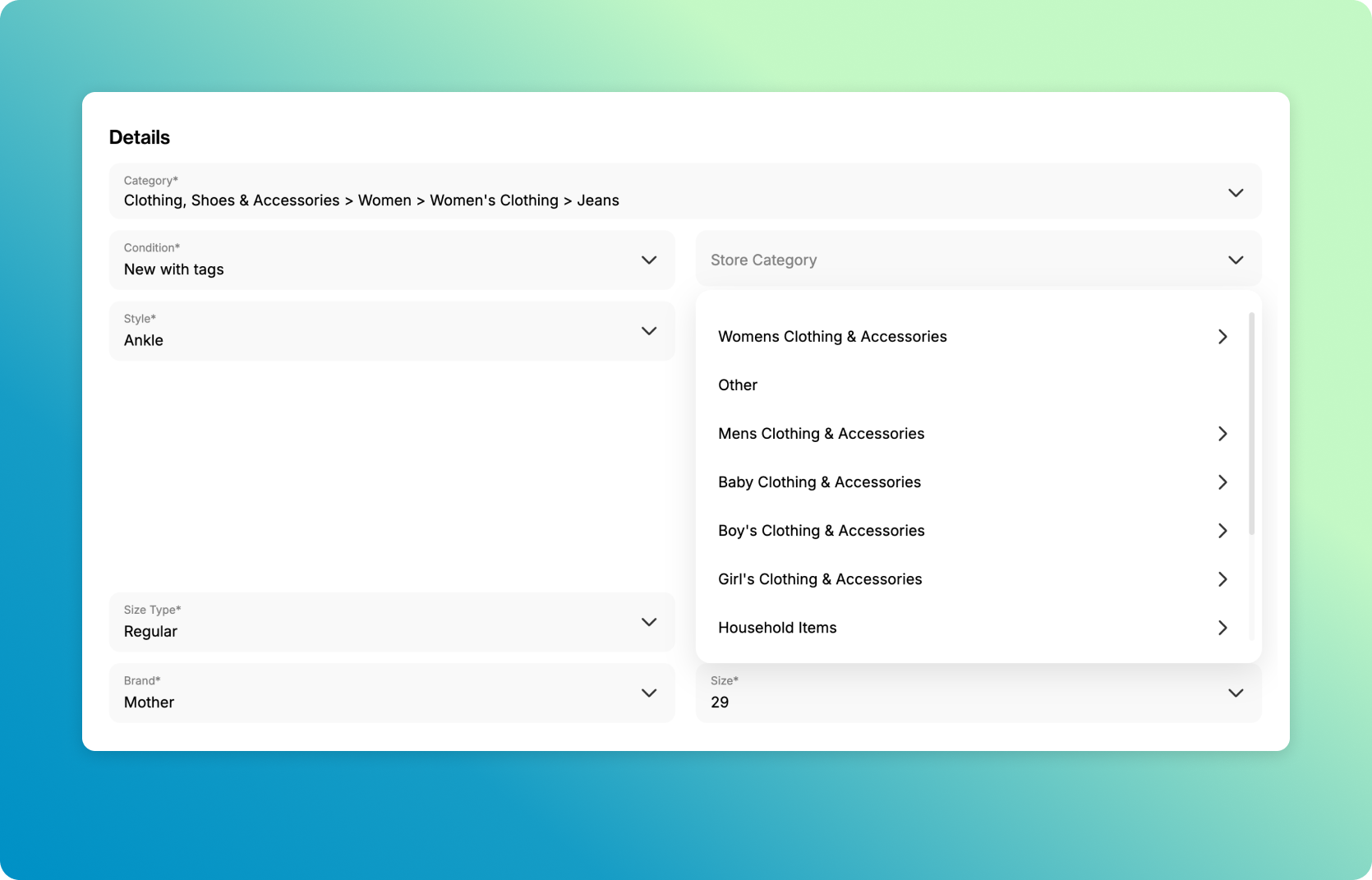Screen dimensions: 1372x880
Task: Expand Womens Clothing & Accessories submenu arrow
Action: [x=1222, y=337]
